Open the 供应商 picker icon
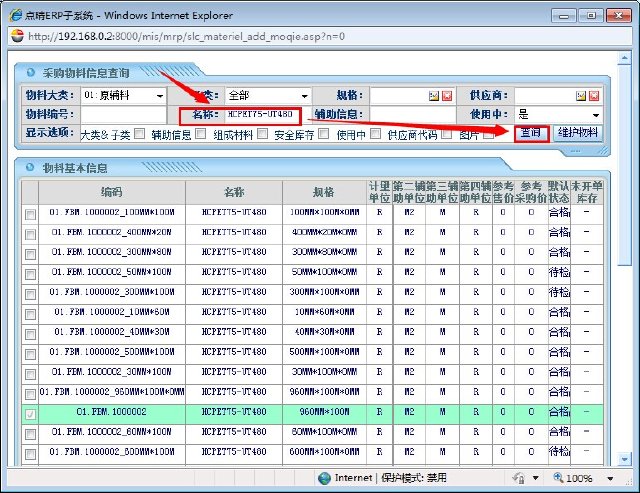The image size is (640, 493). [579, 95]
